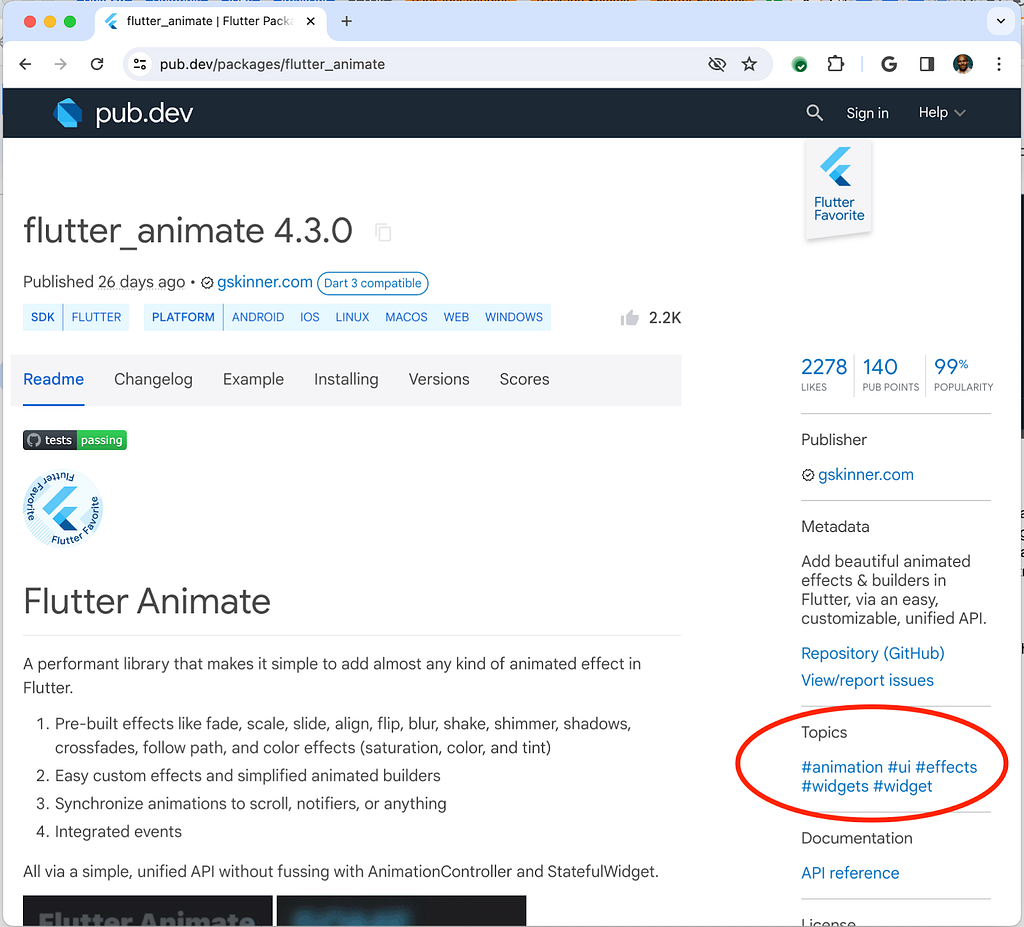Reload the pub.dev page
This screenshot has height=927, width=1024.
[x=97, y=64]
